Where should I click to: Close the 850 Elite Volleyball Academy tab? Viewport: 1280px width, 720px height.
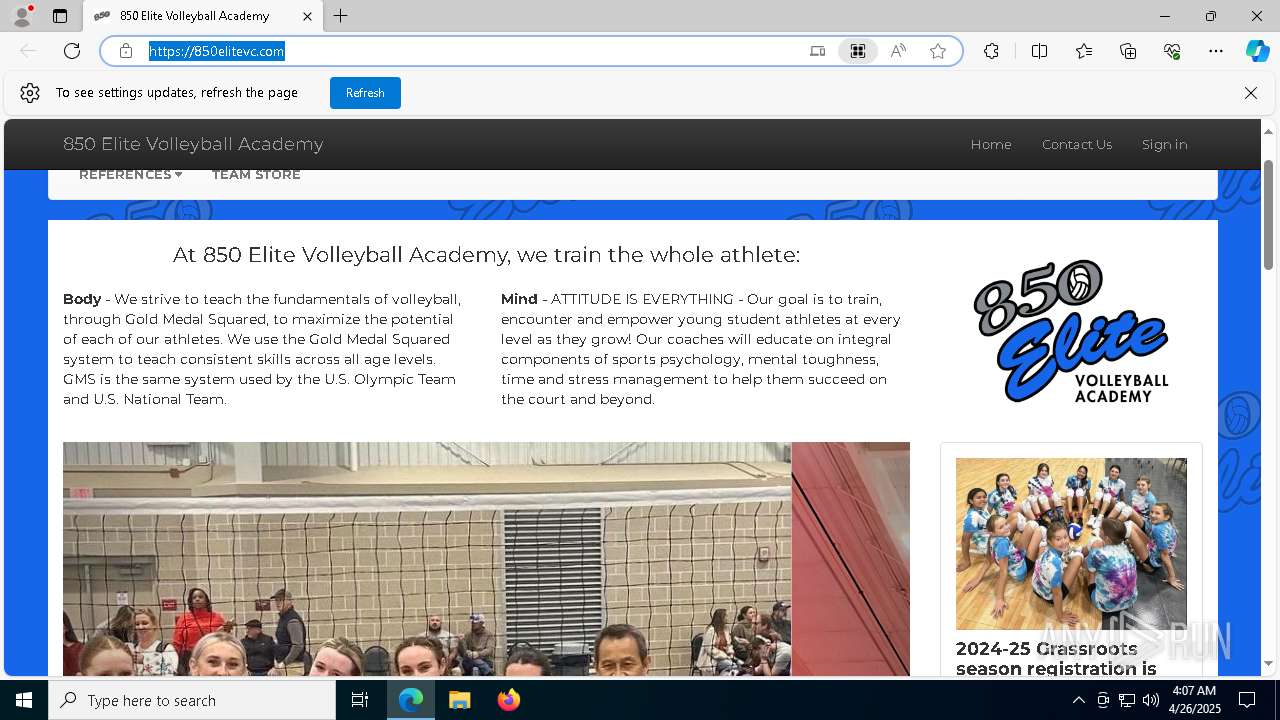pyautogui.click(x=307, y=16)
